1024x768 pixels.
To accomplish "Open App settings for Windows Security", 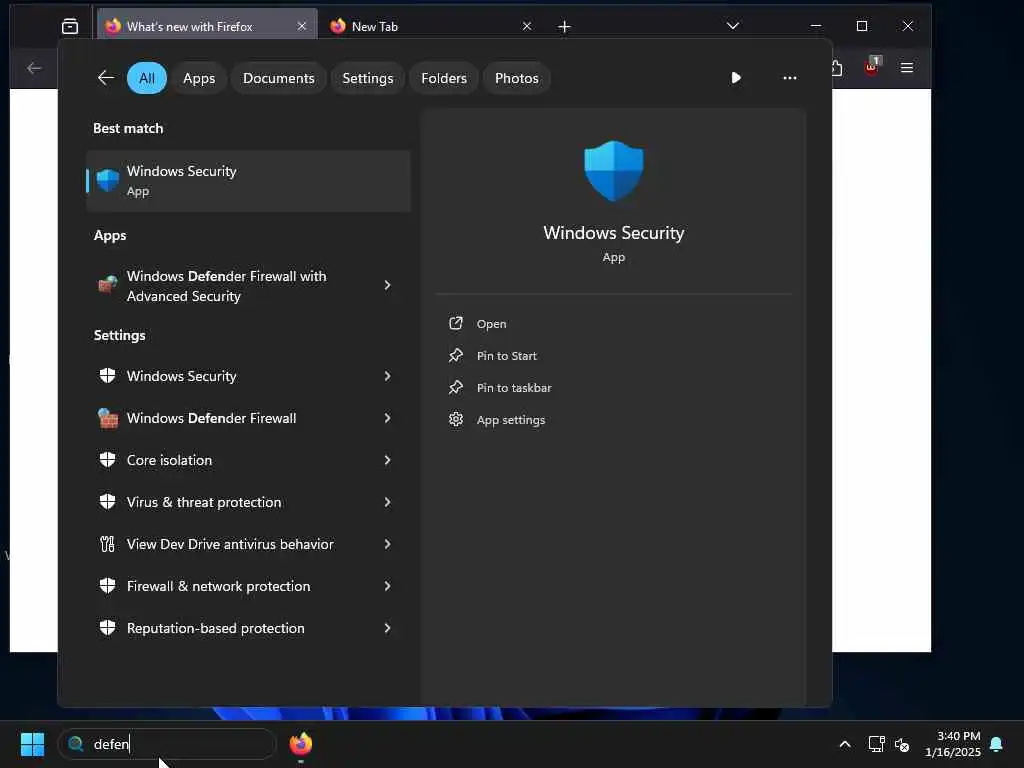I will click(511, 420).
